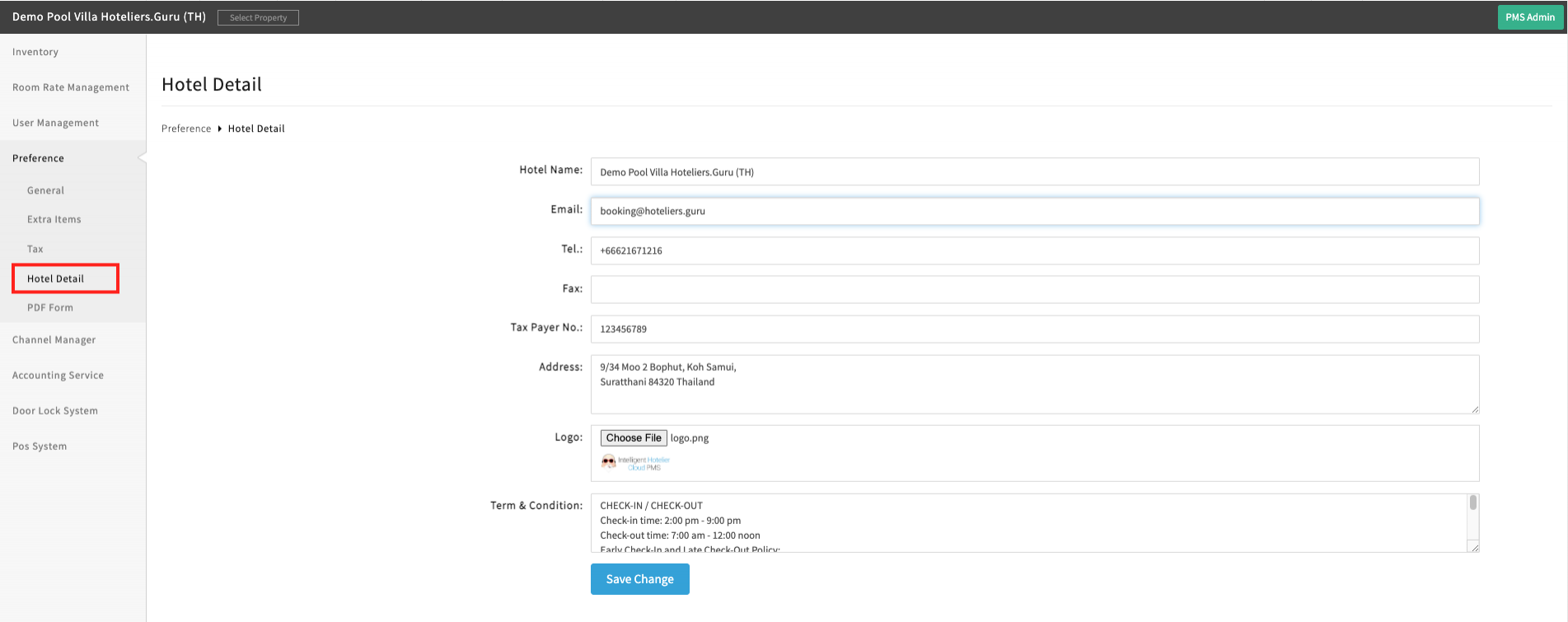Select the General preference submenu
This screenshot has height=622, width=1568.
(x=45, y=190)
